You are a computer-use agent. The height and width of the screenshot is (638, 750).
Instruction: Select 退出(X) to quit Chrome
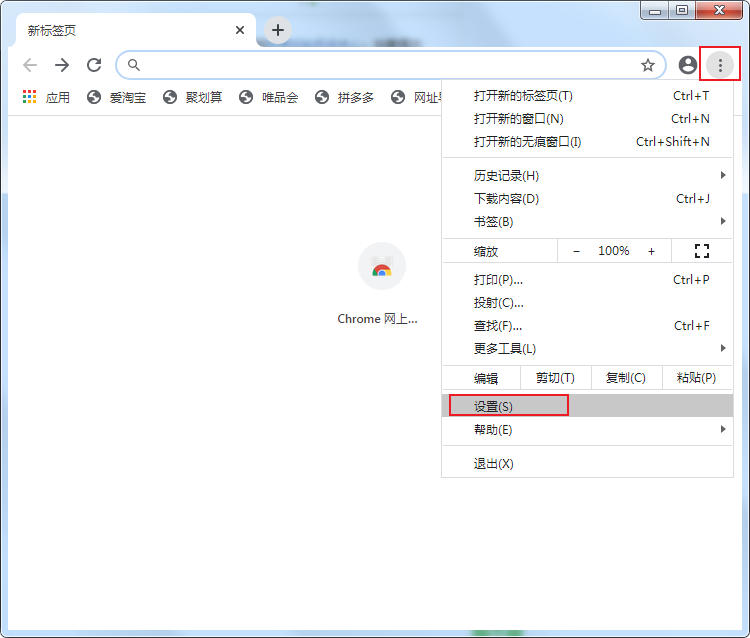587,463
